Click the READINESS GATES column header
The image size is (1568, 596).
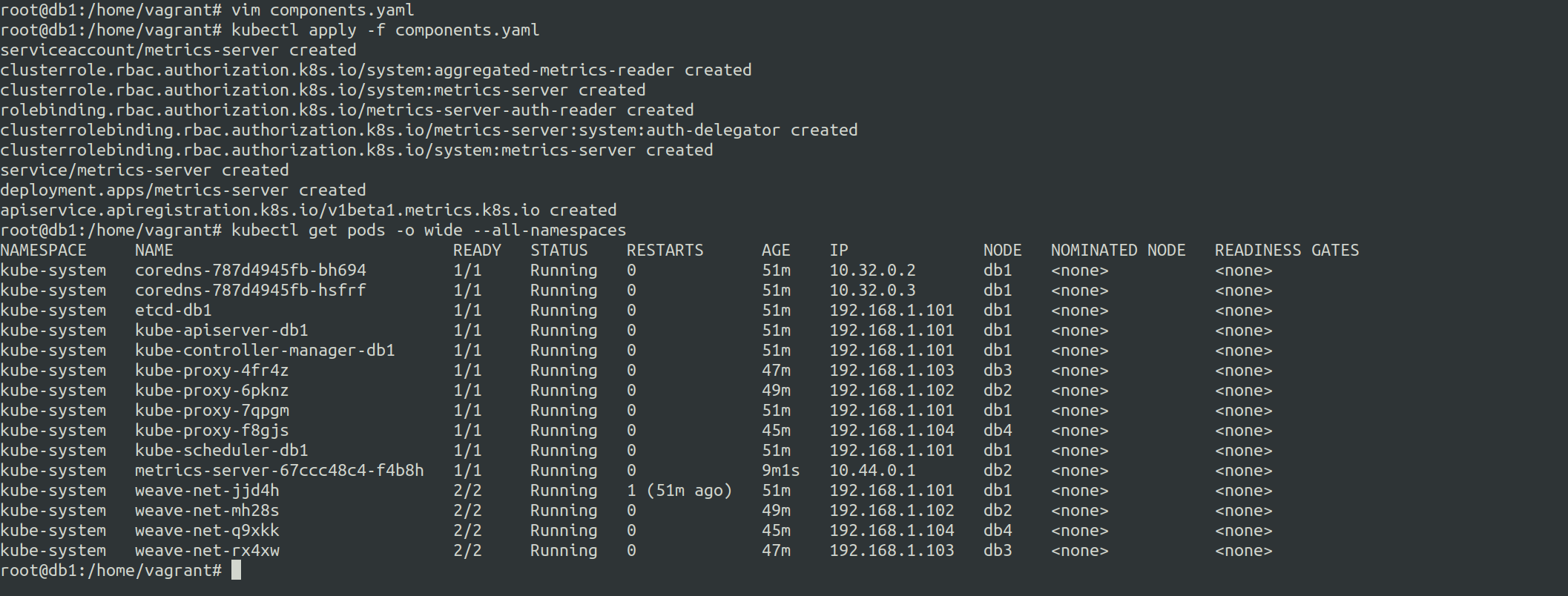pos(1286,250)
